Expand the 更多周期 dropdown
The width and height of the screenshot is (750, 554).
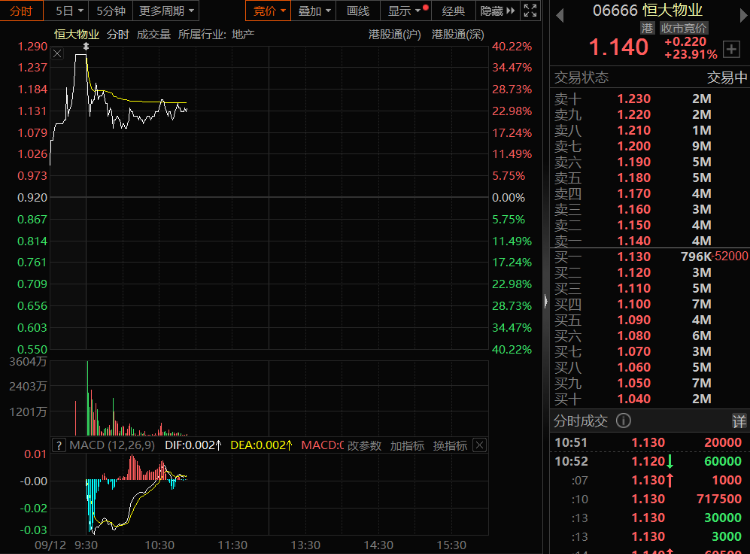coord(166,11)
